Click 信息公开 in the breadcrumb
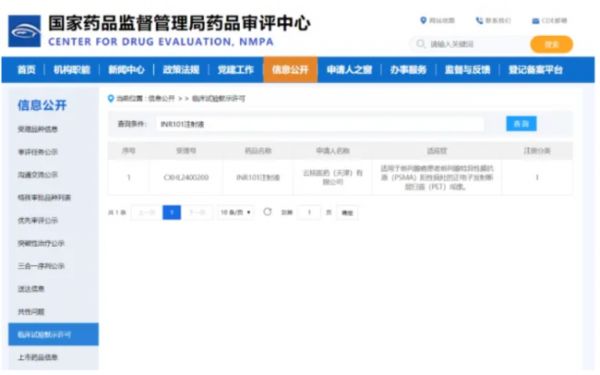The width and height of the screenshot is (600, 375). (x=161, y=99)
